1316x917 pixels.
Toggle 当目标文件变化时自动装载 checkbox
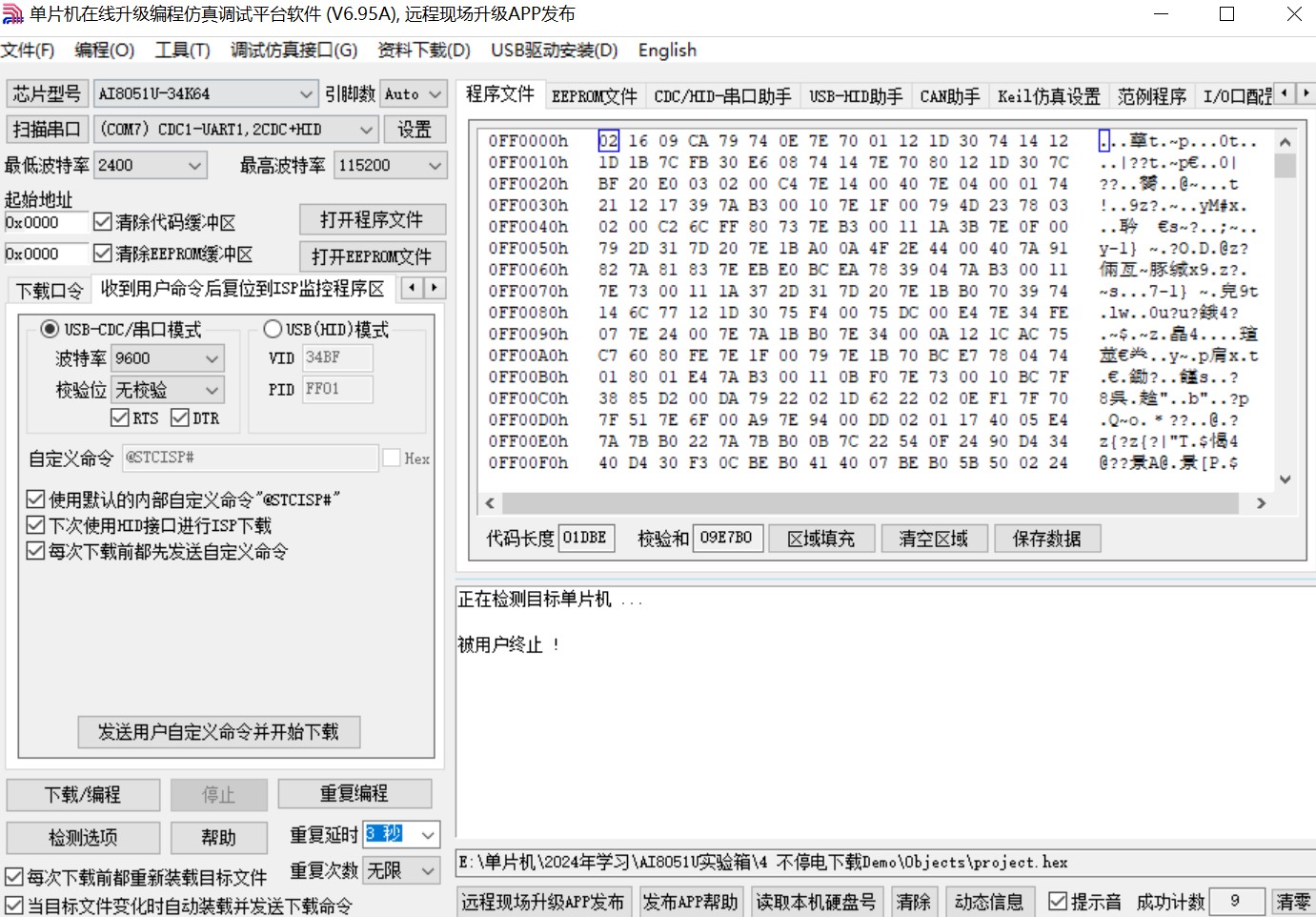14,906
